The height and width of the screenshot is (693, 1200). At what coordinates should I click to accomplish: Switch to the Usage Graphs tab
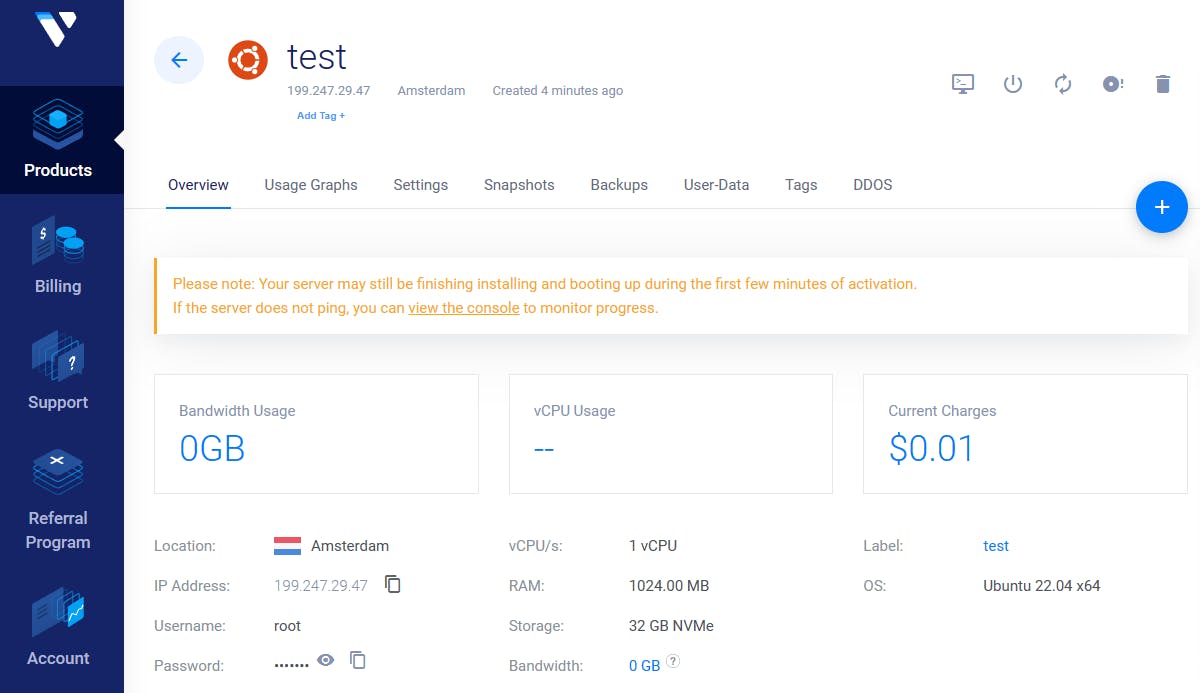pos(311,185)
